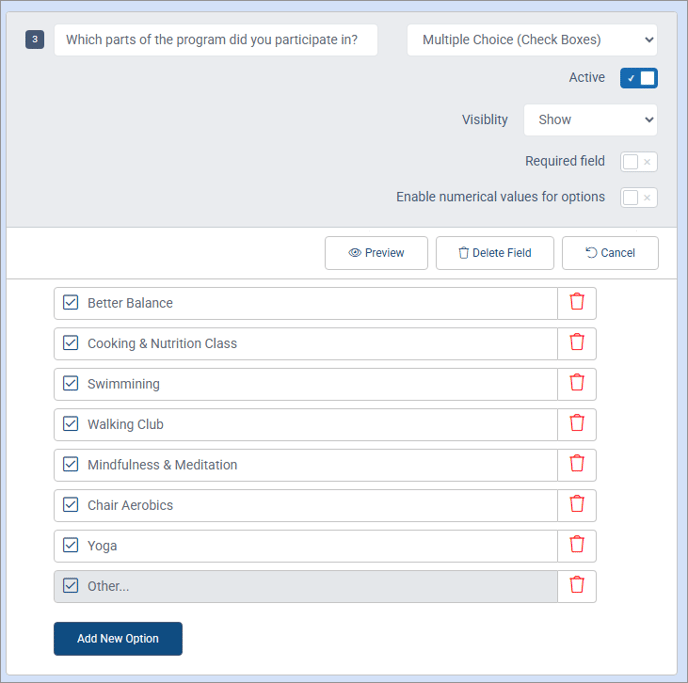Delete the Swimmining option via trash icon
This screenshot has width=688, height=683.
coord(577,383)
